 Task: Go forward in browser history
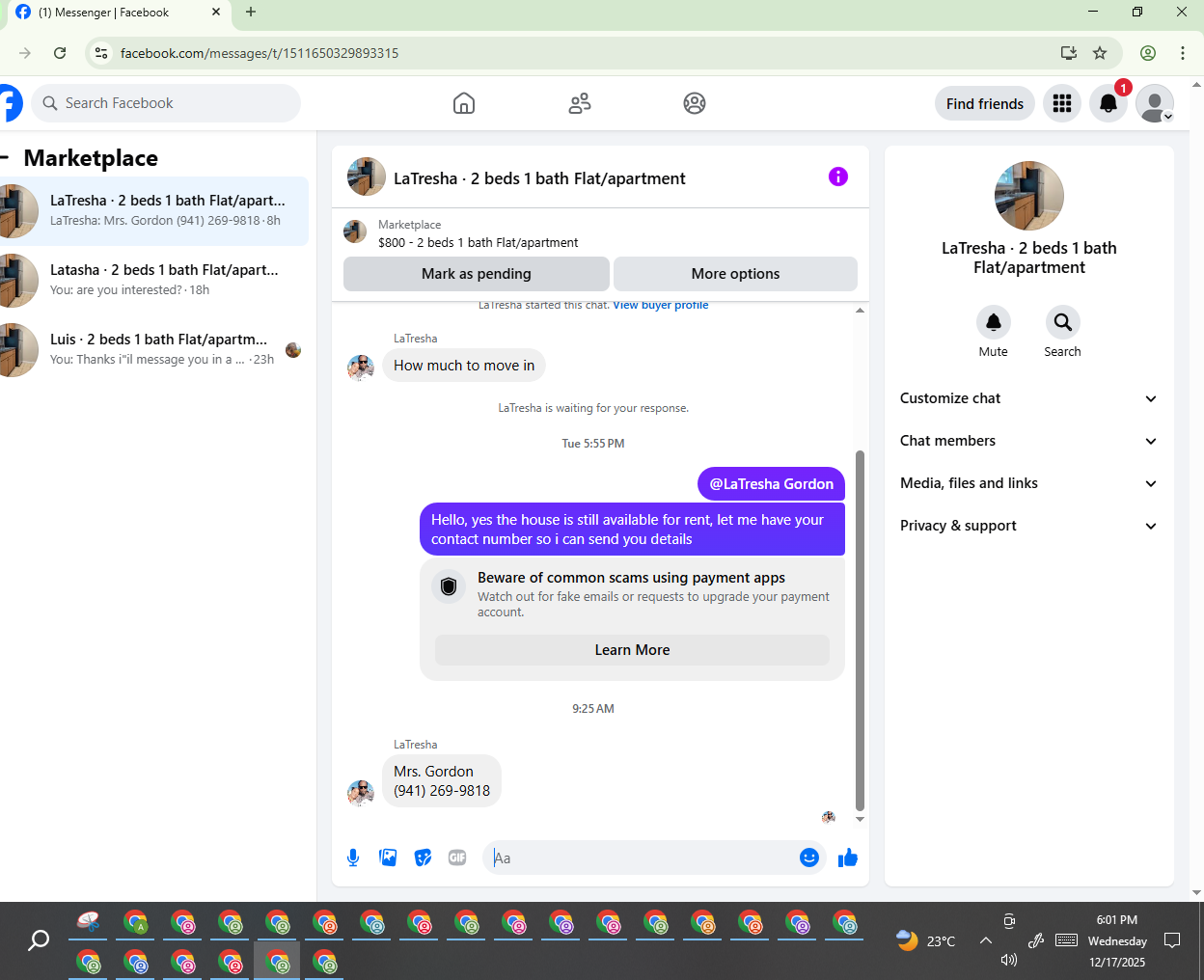(x=25, y=53)
